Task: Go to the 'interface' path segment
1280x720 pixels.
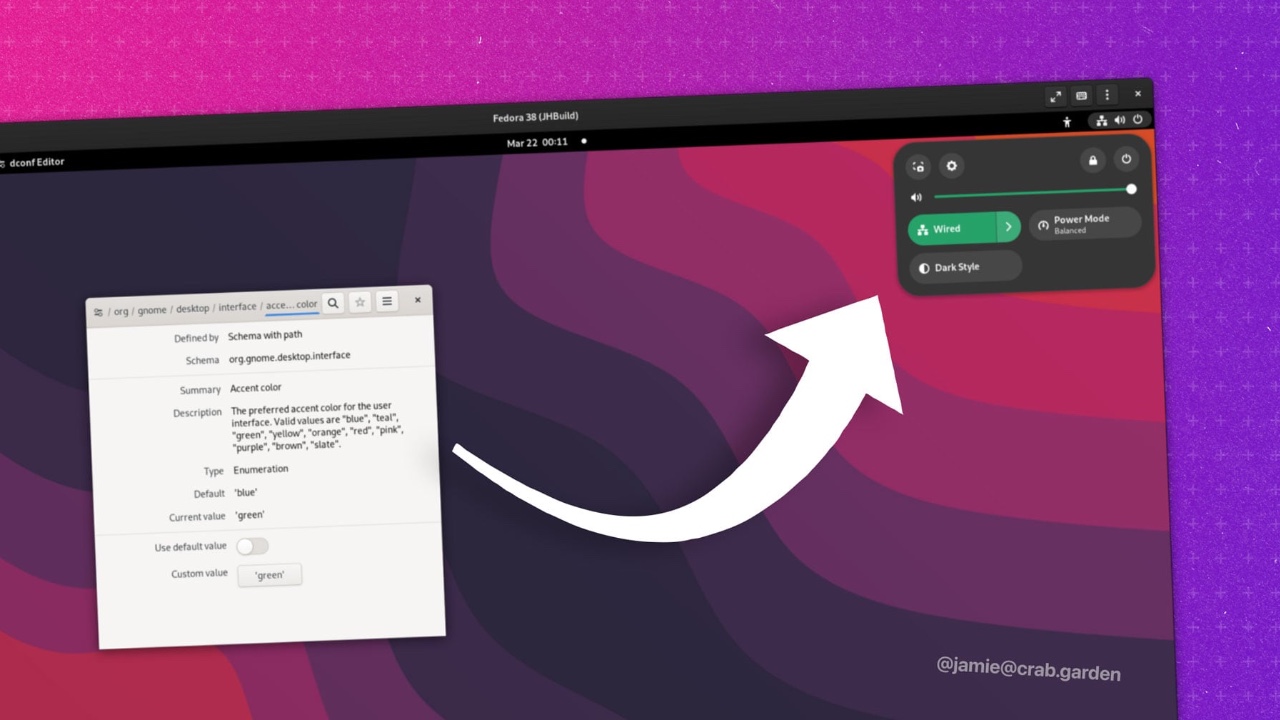Action: pos(237,307)
